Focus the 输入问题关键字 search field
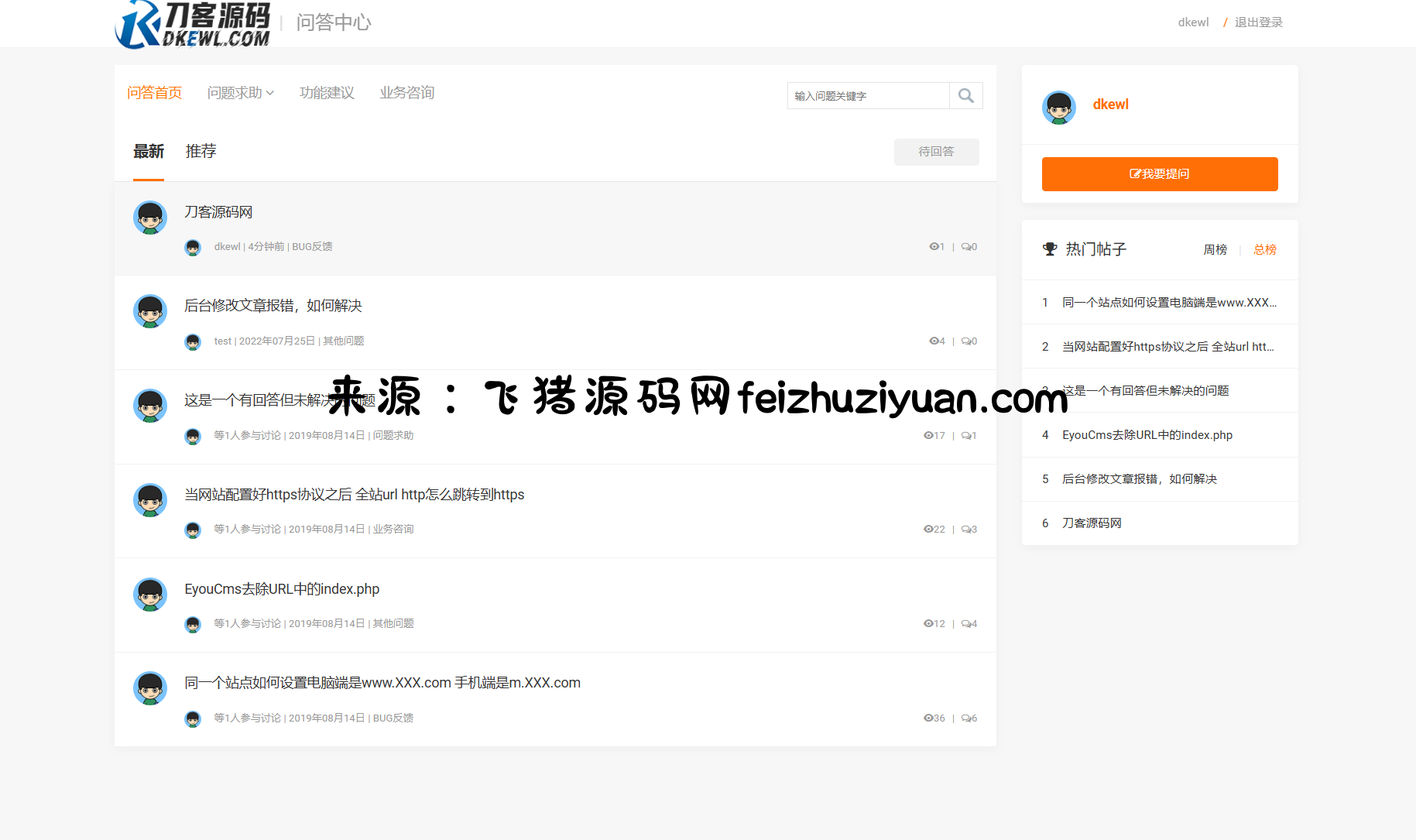Screen dimensions: 1416x840 [868, 96]
